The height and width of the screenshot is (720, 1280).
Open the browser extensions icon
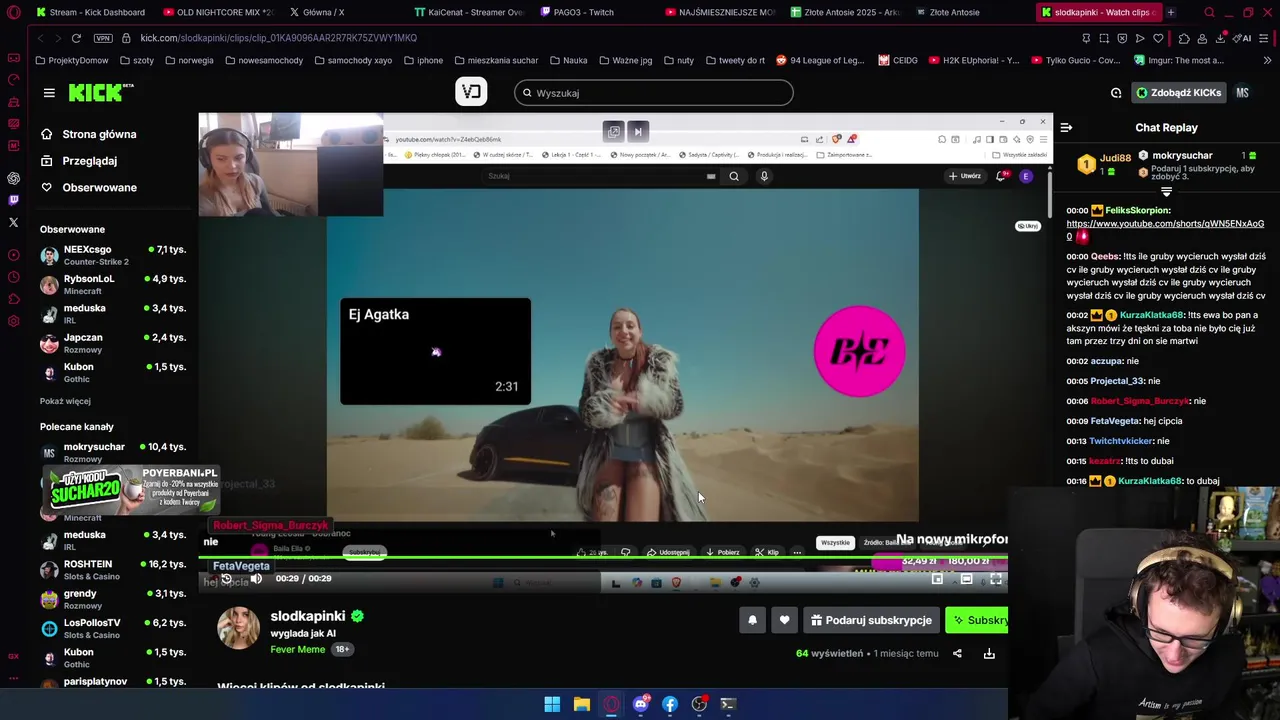coord(1184,38)
